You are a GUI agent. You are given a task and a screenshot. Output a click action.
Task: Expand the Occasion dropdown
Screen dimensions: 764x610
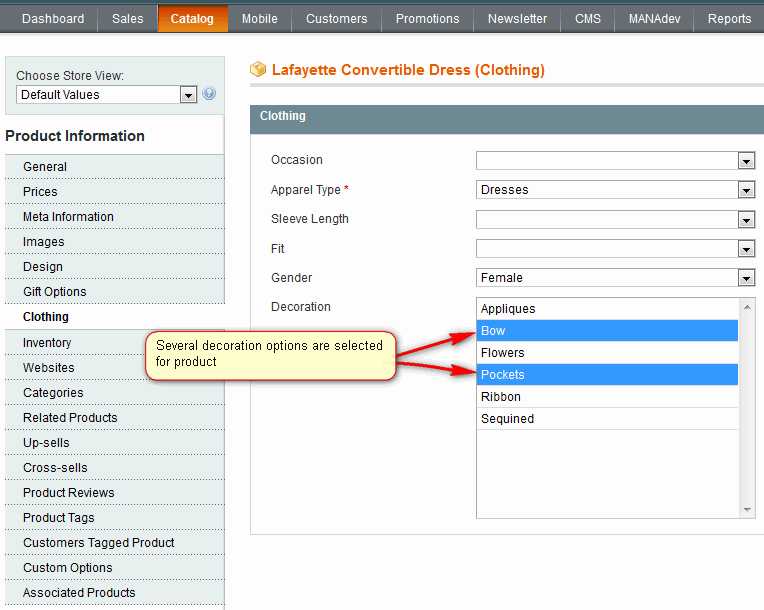point(614,161)
